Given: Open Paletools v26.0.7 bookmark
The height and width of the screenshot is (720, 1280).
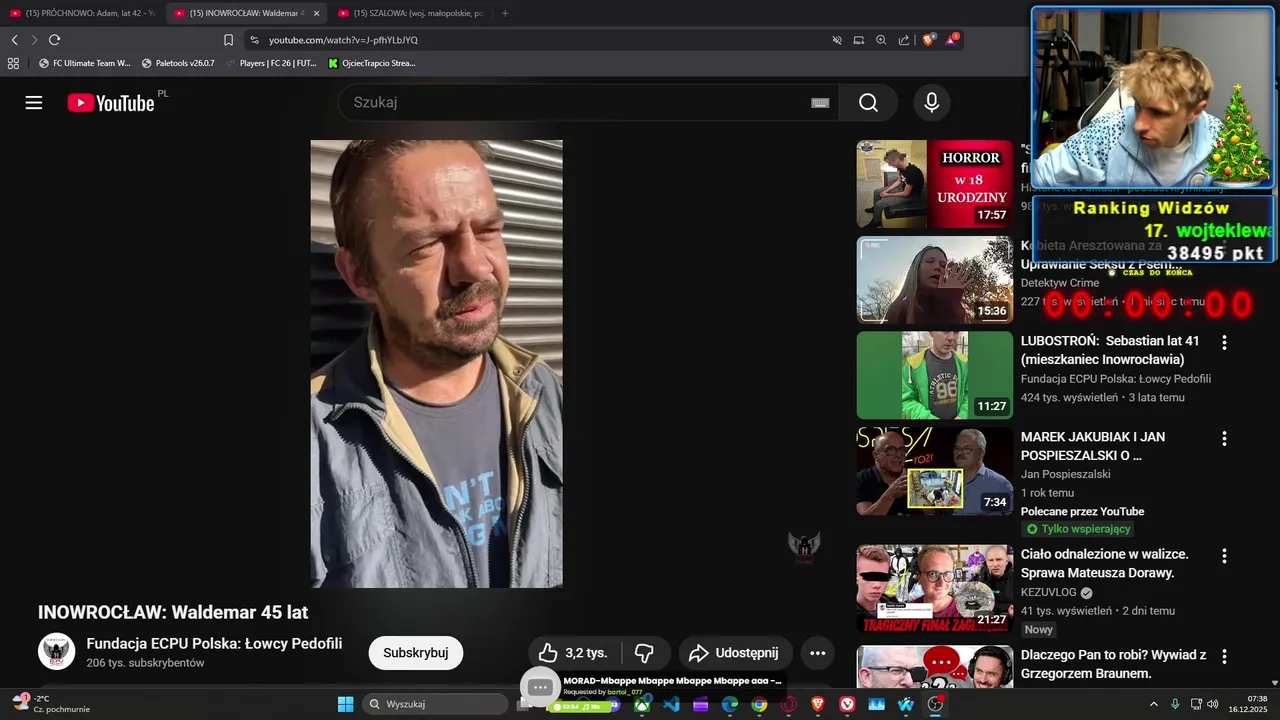Looking at the screenshot, I should [x=178, y=63].
